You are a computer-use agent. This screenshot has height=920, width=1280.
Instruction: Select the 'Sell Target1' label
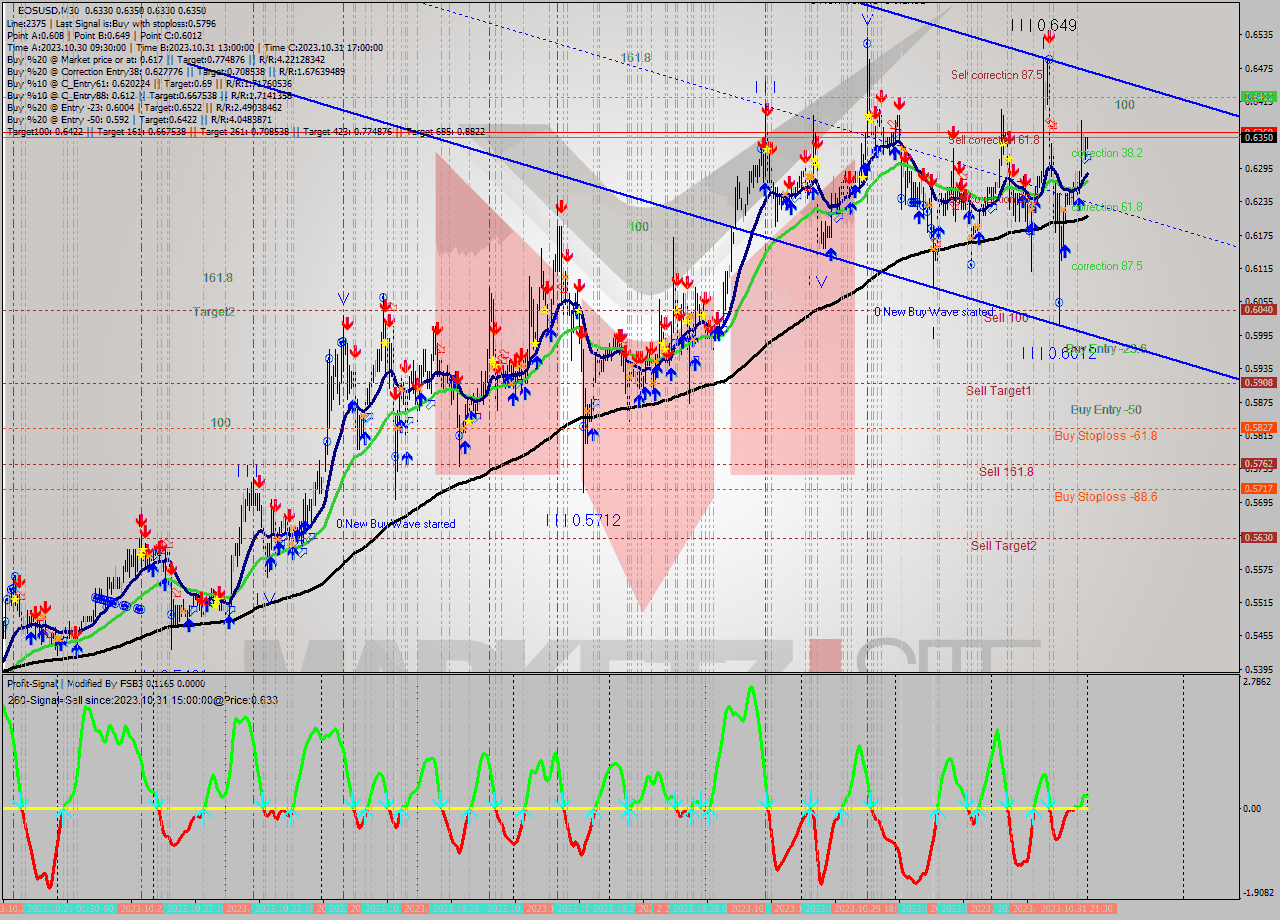(999, 391)
